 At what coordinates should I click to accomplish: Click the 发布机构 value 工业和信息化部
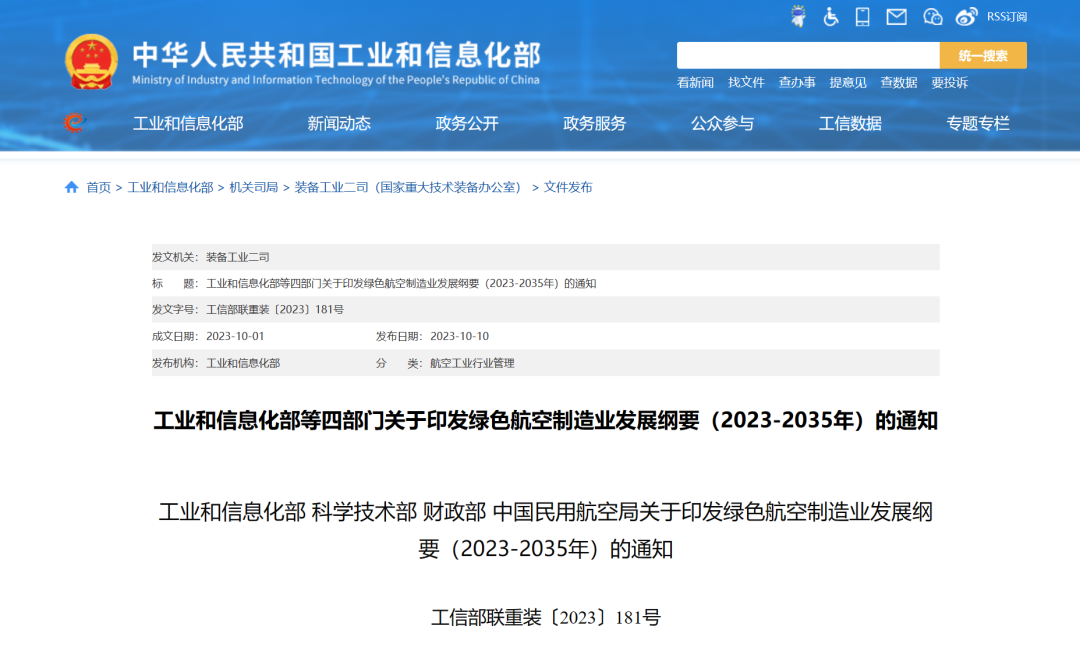[243, 363]
